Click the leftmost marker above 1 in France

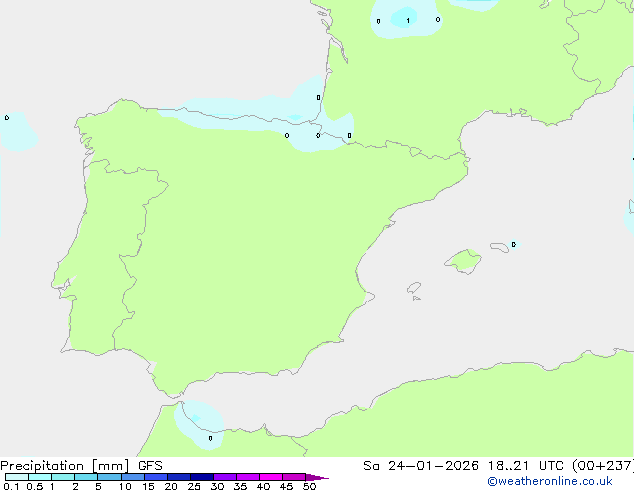(x=378, y=20)
